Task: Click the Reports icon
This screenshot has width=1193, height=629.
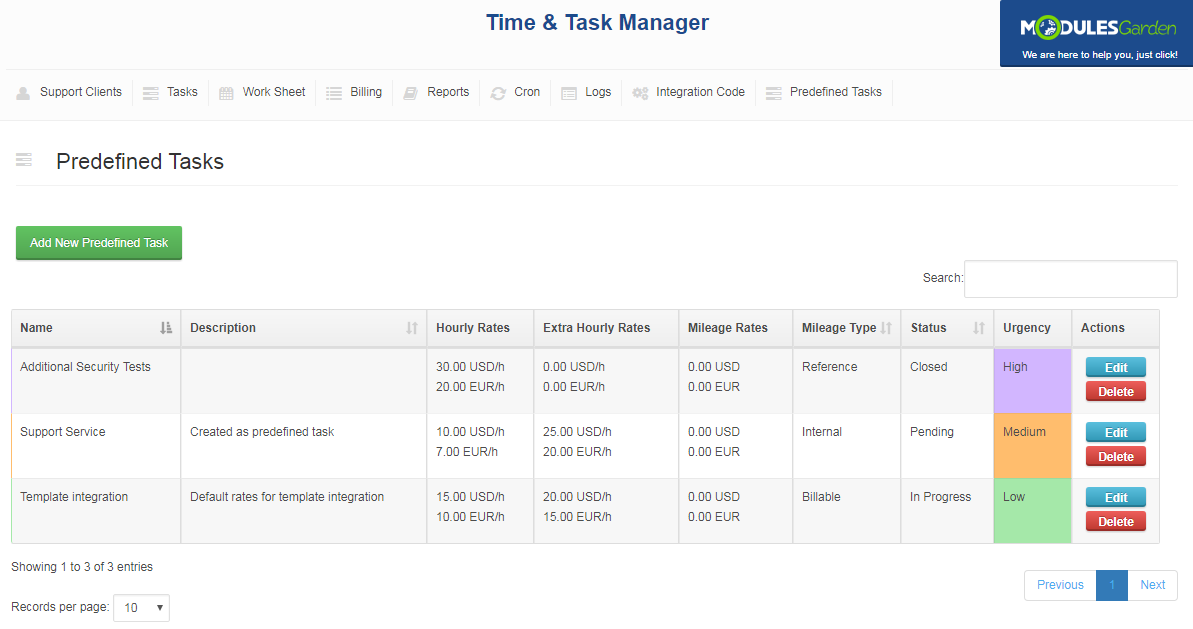Action: point(409,92)
